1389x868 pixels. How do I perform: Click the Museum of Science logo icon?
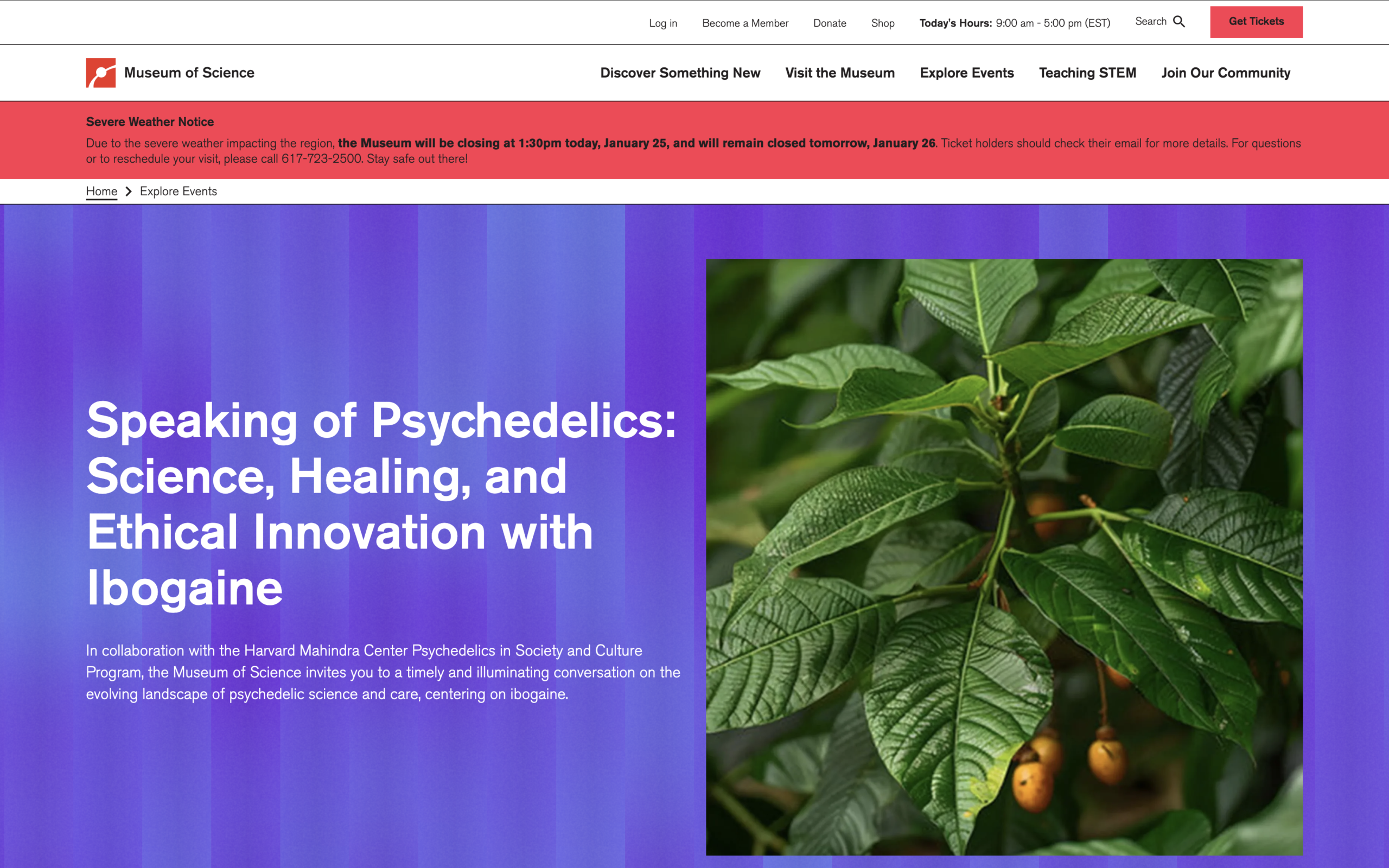[100, 72]
